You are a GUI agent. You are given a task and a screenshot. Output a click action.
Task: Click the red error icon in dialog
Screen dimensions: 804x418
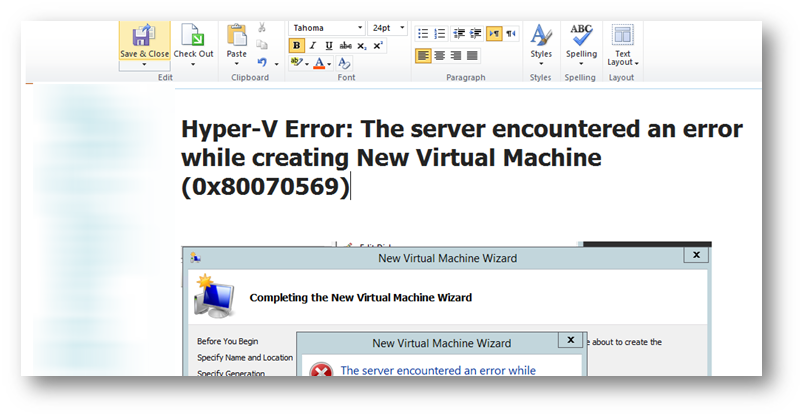(x=321, y=370)
